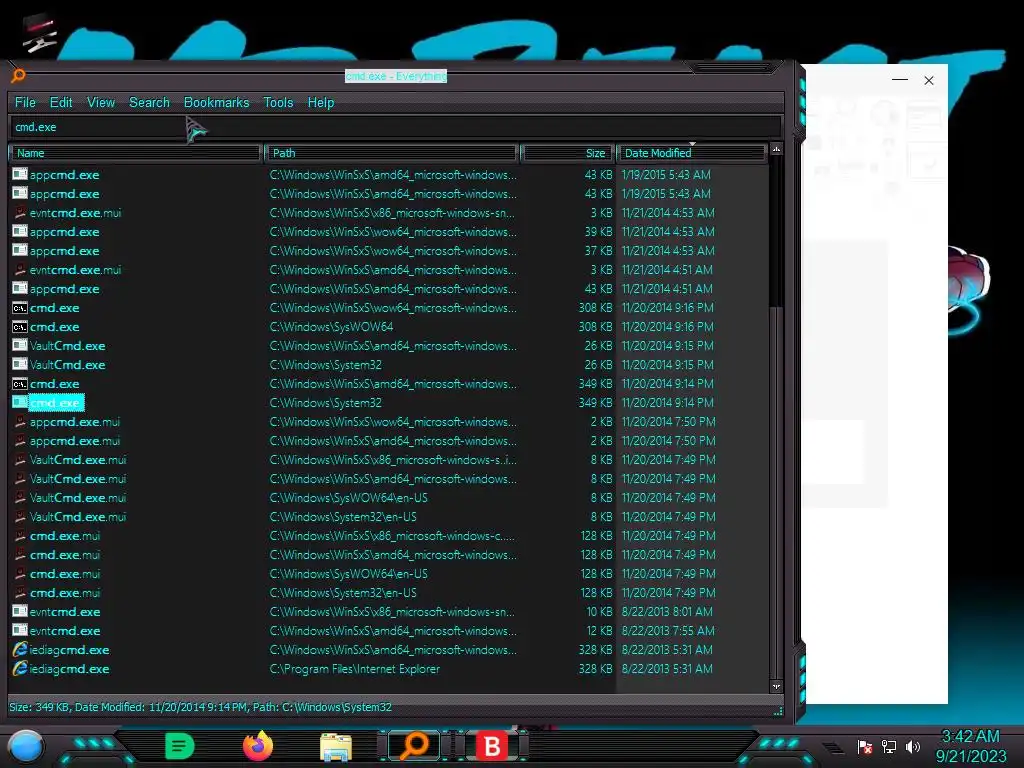Open the Start orb button
Screen dimensions: 1024x768
coord(25,747)
